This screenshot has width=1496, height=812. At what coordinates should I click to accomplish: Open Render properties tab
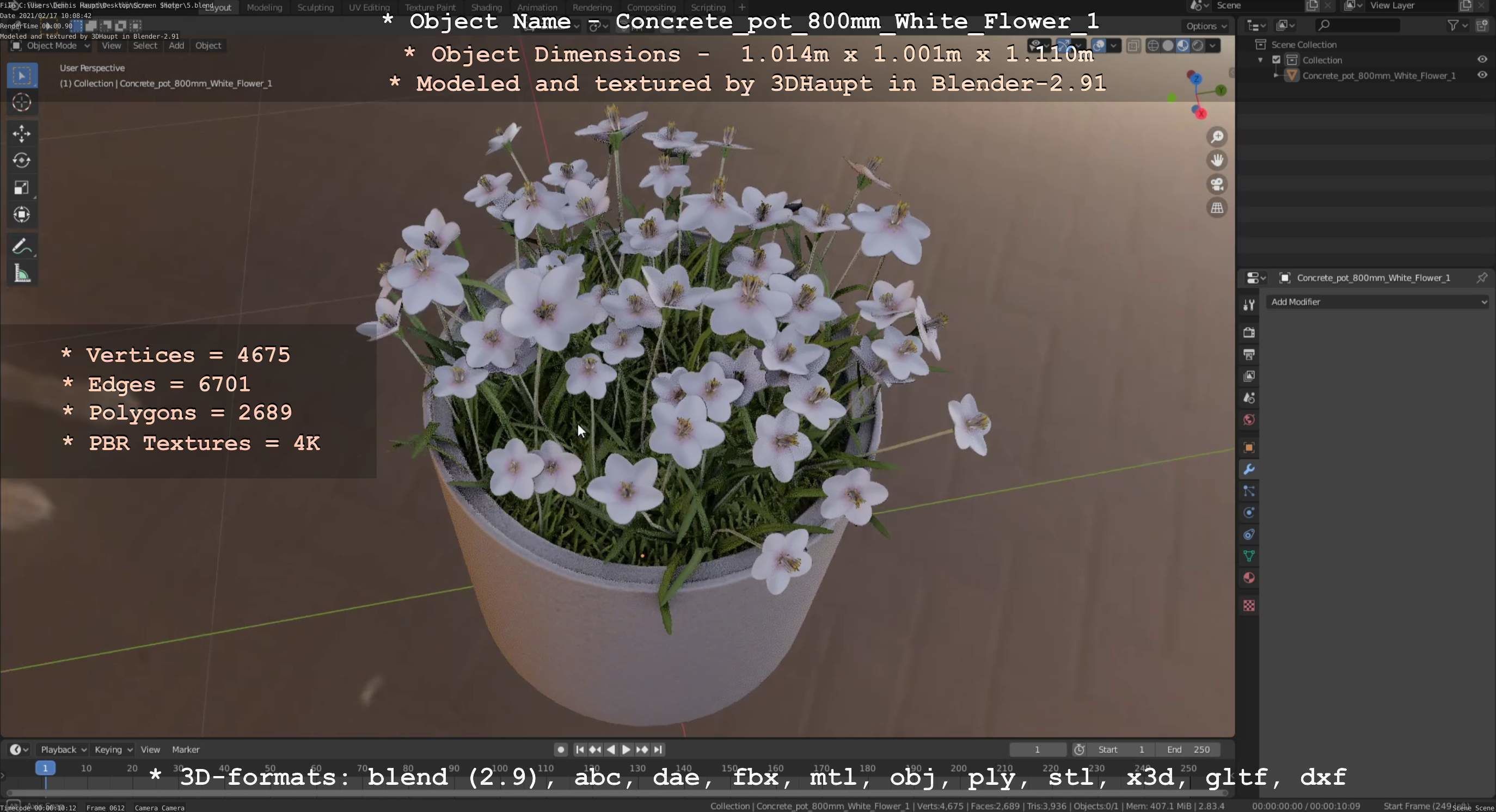(1249, 333)
